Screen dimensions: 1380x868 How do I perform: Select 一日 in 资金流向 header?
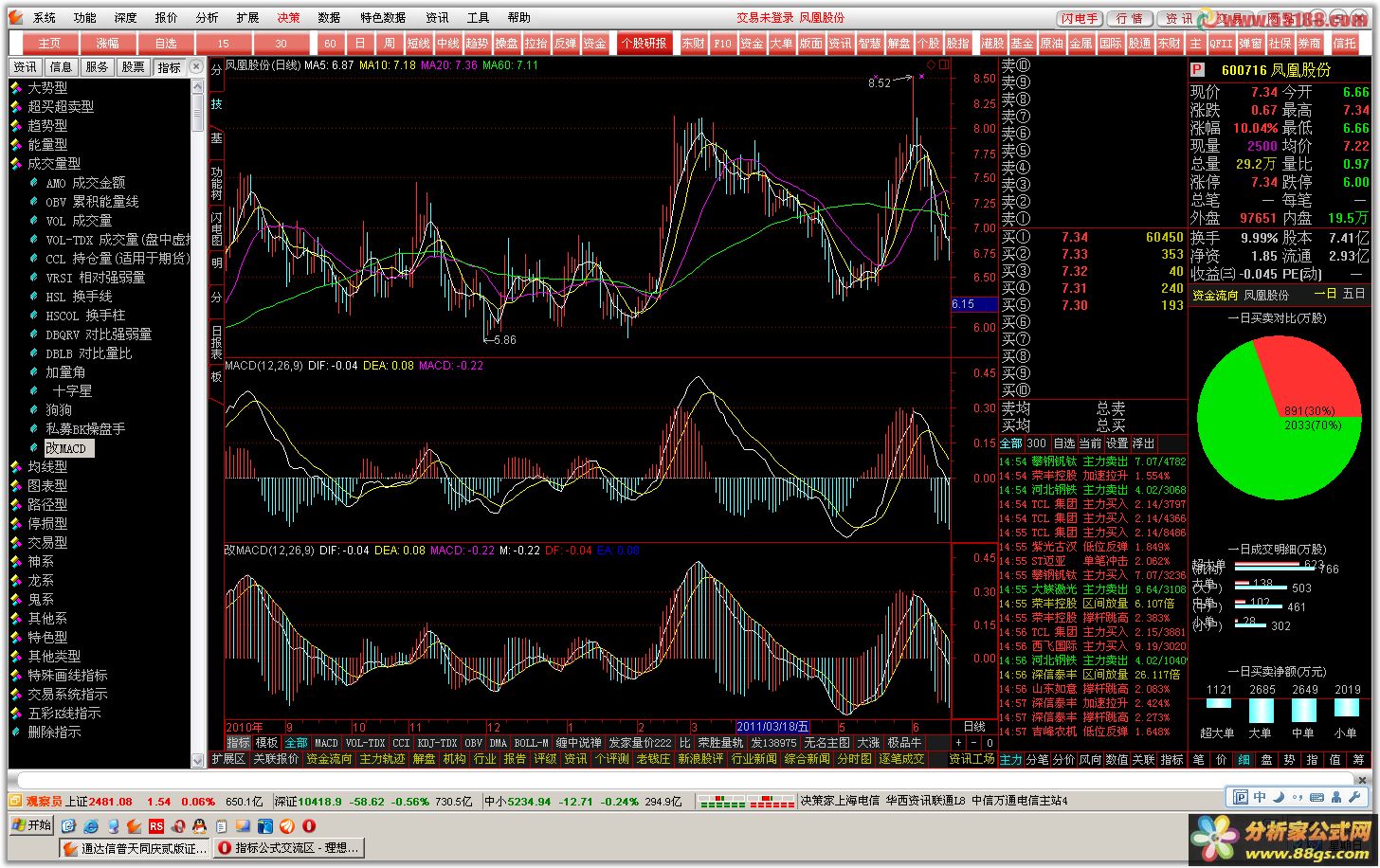pos(1325,295)
